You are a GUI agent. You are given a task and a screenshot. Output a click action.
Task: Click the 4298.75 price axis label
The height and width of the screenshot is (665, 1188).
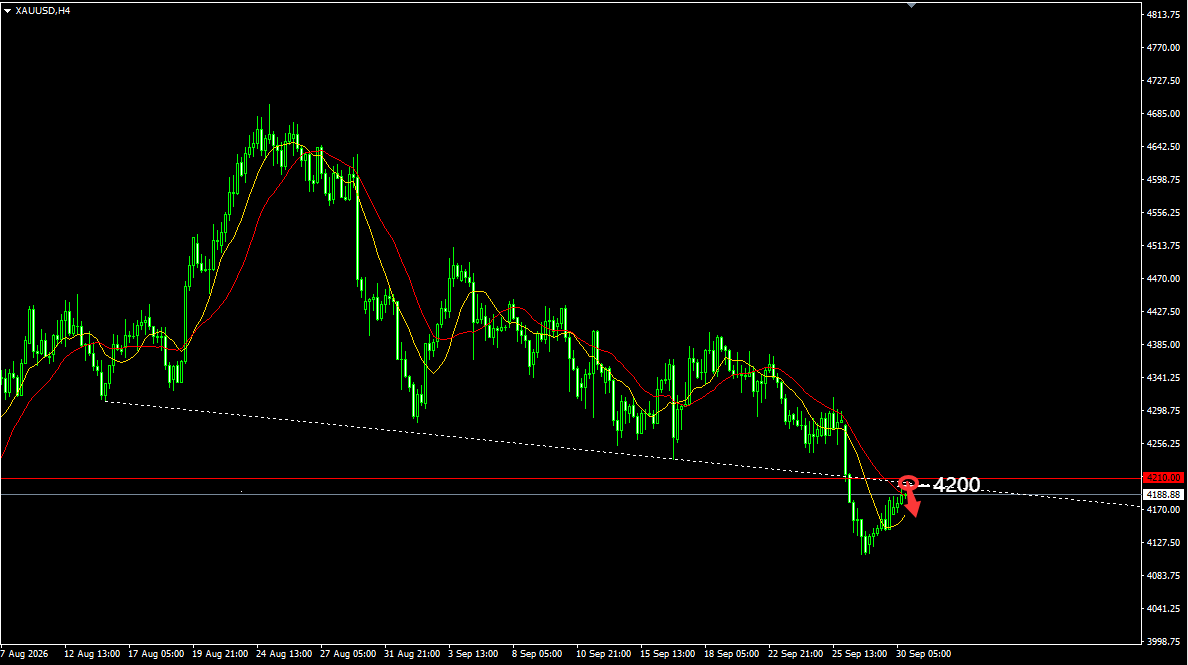pos(1164,411)
